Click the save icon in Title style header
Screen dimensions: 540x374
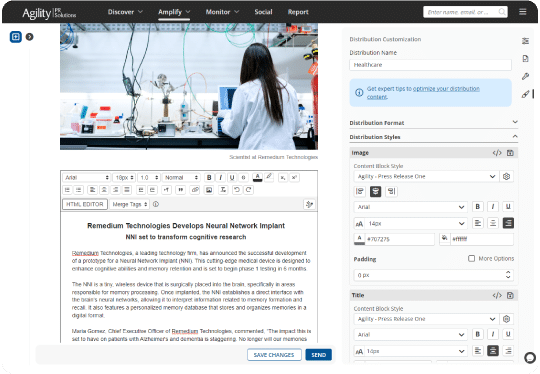click(x=510, y=295)
